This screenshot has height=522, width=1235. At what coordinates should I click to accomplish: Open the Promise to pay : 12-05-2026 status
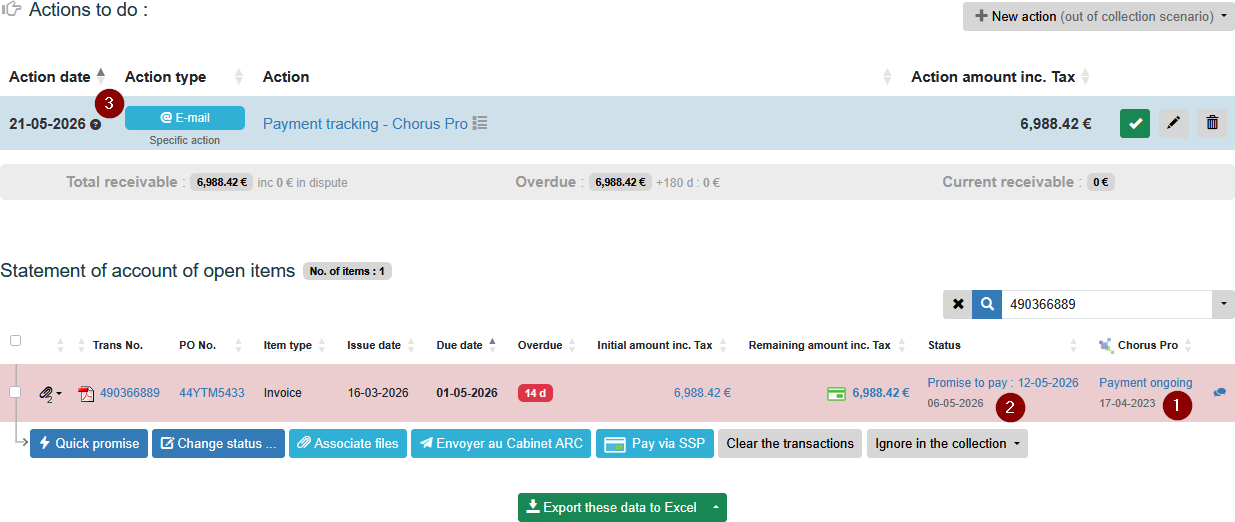click(1003, 383)
